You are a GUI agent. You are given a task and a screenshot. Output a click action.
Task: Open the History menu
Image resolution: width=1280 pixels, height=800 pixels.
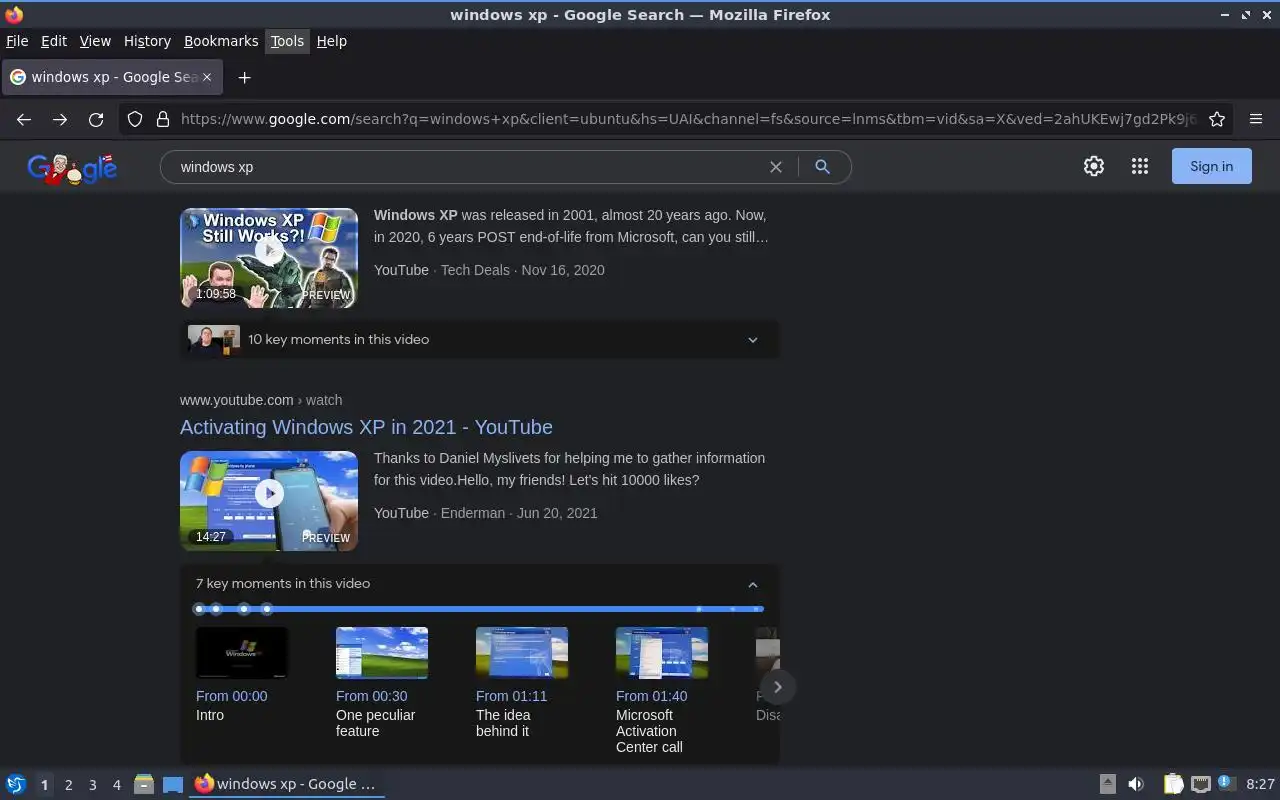pyautogui.click(x=147, y=41)
